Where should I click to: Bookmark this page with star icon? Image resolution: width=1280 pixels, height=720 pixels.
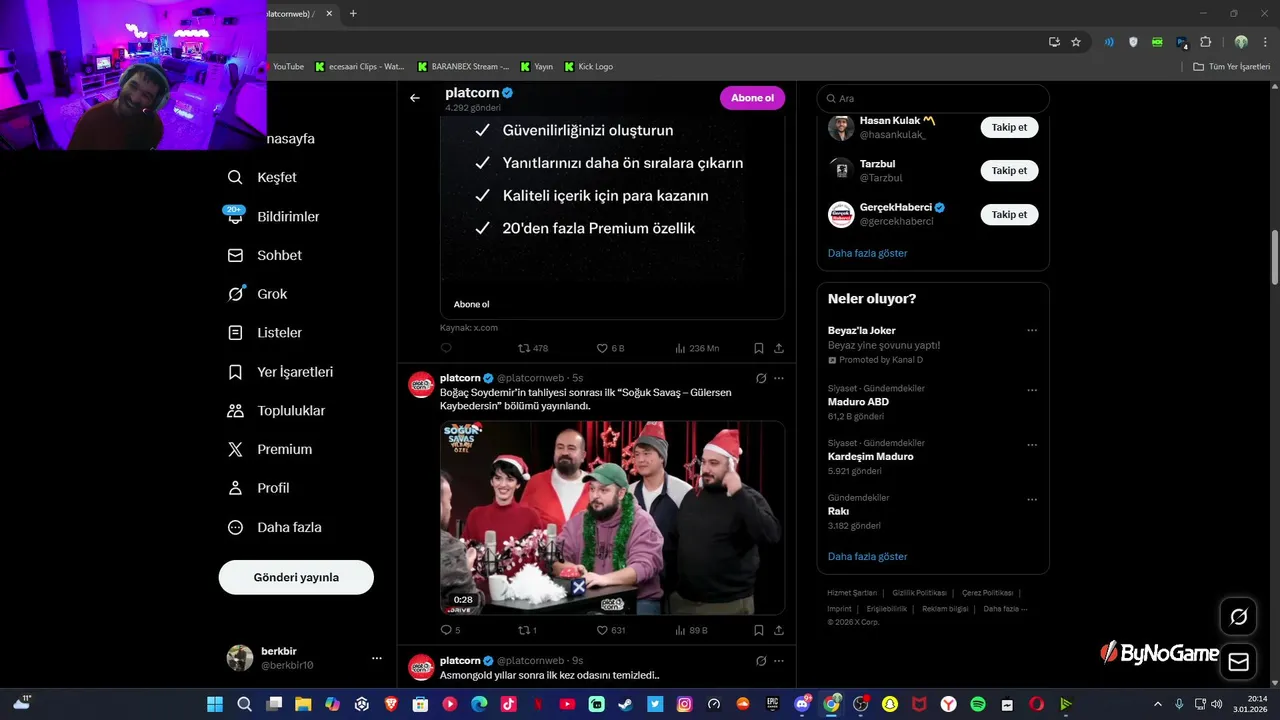point(1076,42)
